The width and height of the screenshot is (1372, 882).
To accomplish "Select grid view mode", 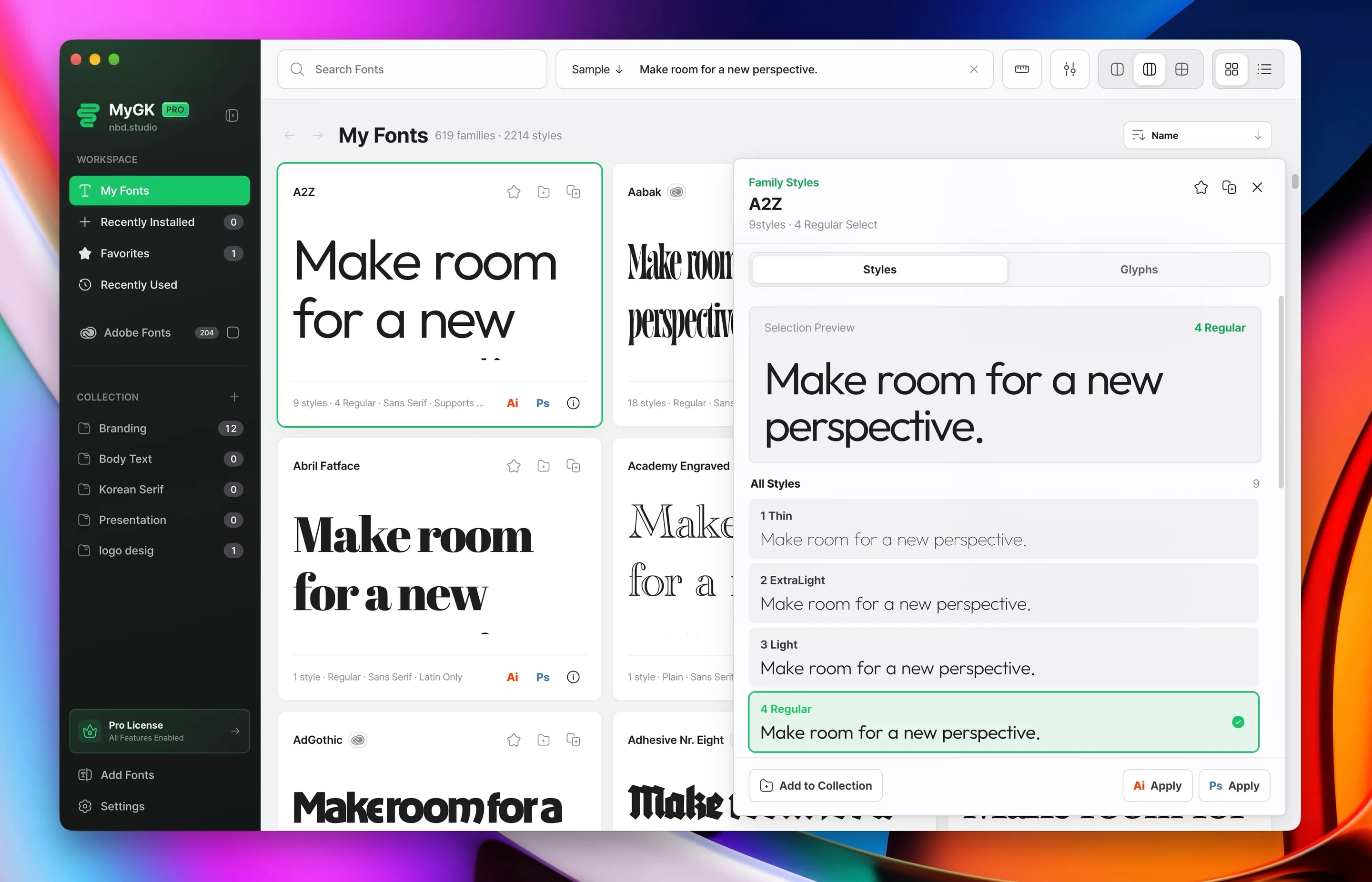I will [x=1231, y=70].
